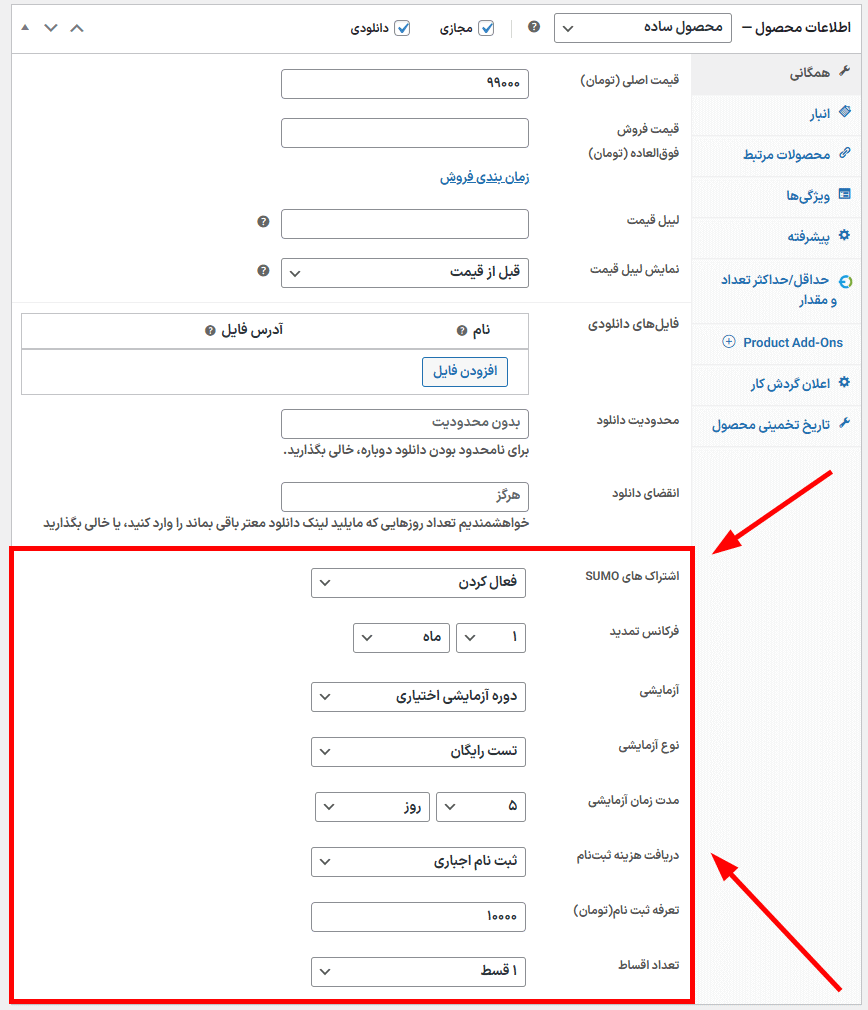Click the tag icon beside انبار tab
This screenshot has width=868, height=1010.
845,111
